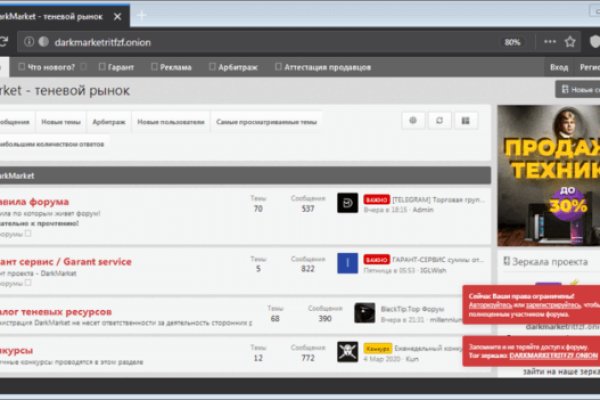Click avatar beside BlackTip.Top Форум thread
Image resolution: width=600 pixels, height=400 pixels.
tap(364, 312)
